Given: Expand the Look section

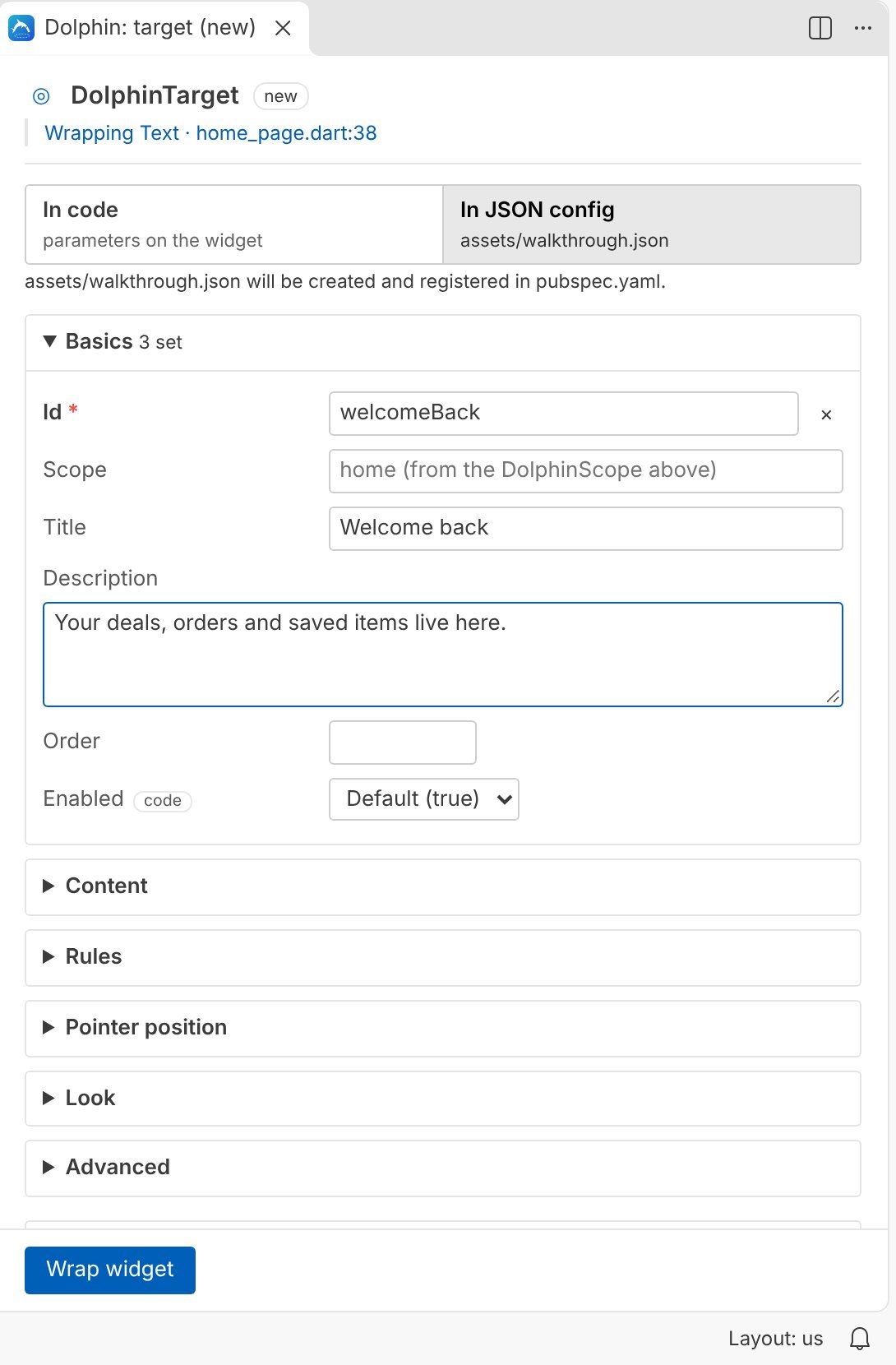Looking at the screenshot, I should click(443, 1099).
